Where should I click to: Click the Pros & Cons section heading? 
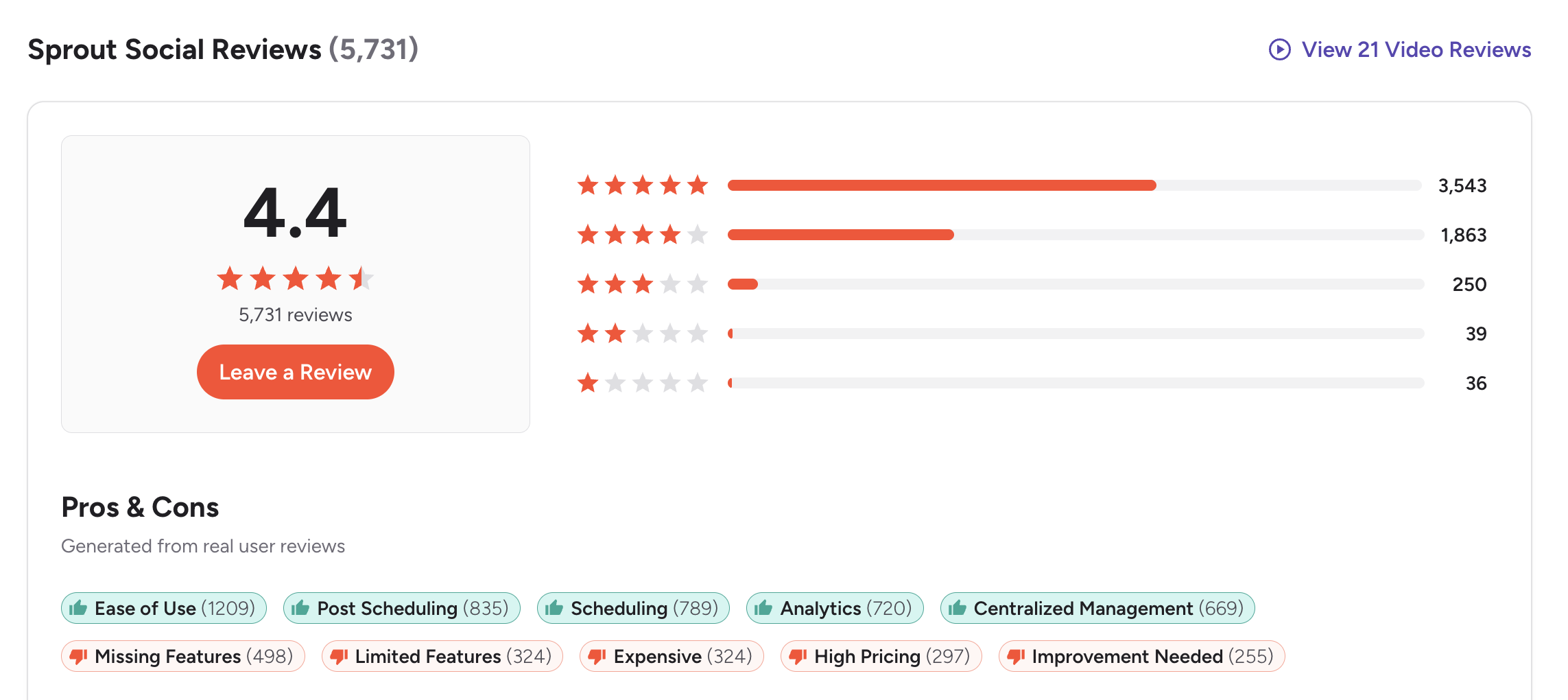coord(140,507)
